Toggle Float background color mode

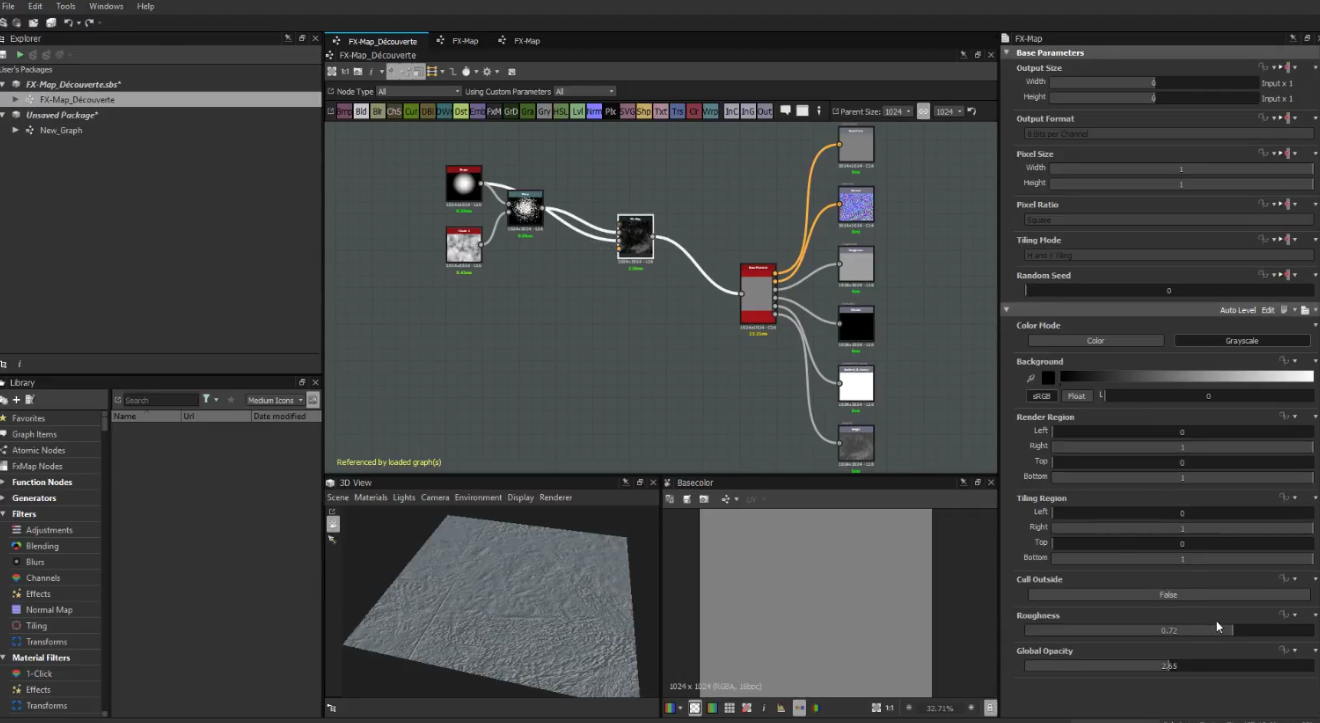point(1076,396)
